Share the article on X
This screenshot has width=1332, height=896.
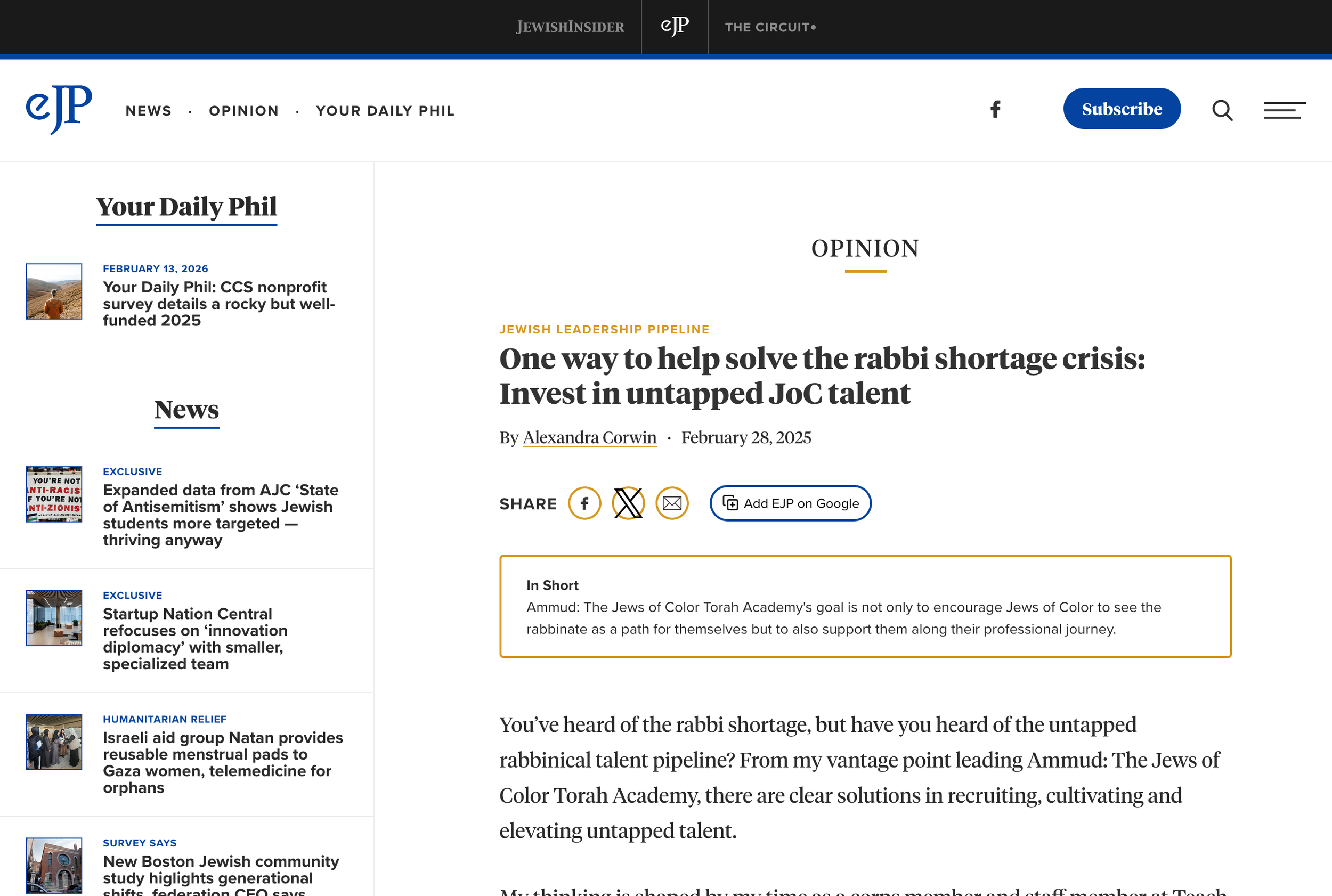point(628,503)
